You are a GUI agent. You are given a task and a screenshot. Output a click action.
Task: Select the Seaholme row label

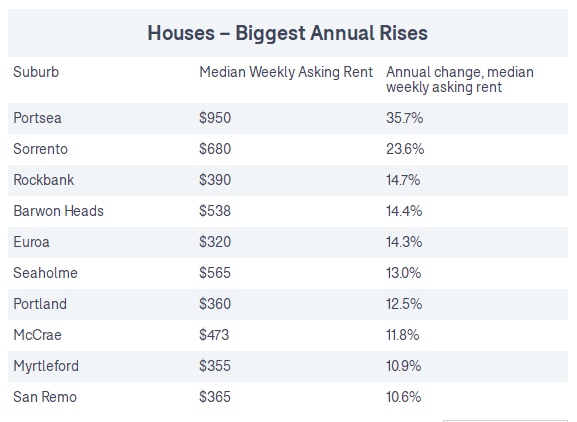coord(46,273)
